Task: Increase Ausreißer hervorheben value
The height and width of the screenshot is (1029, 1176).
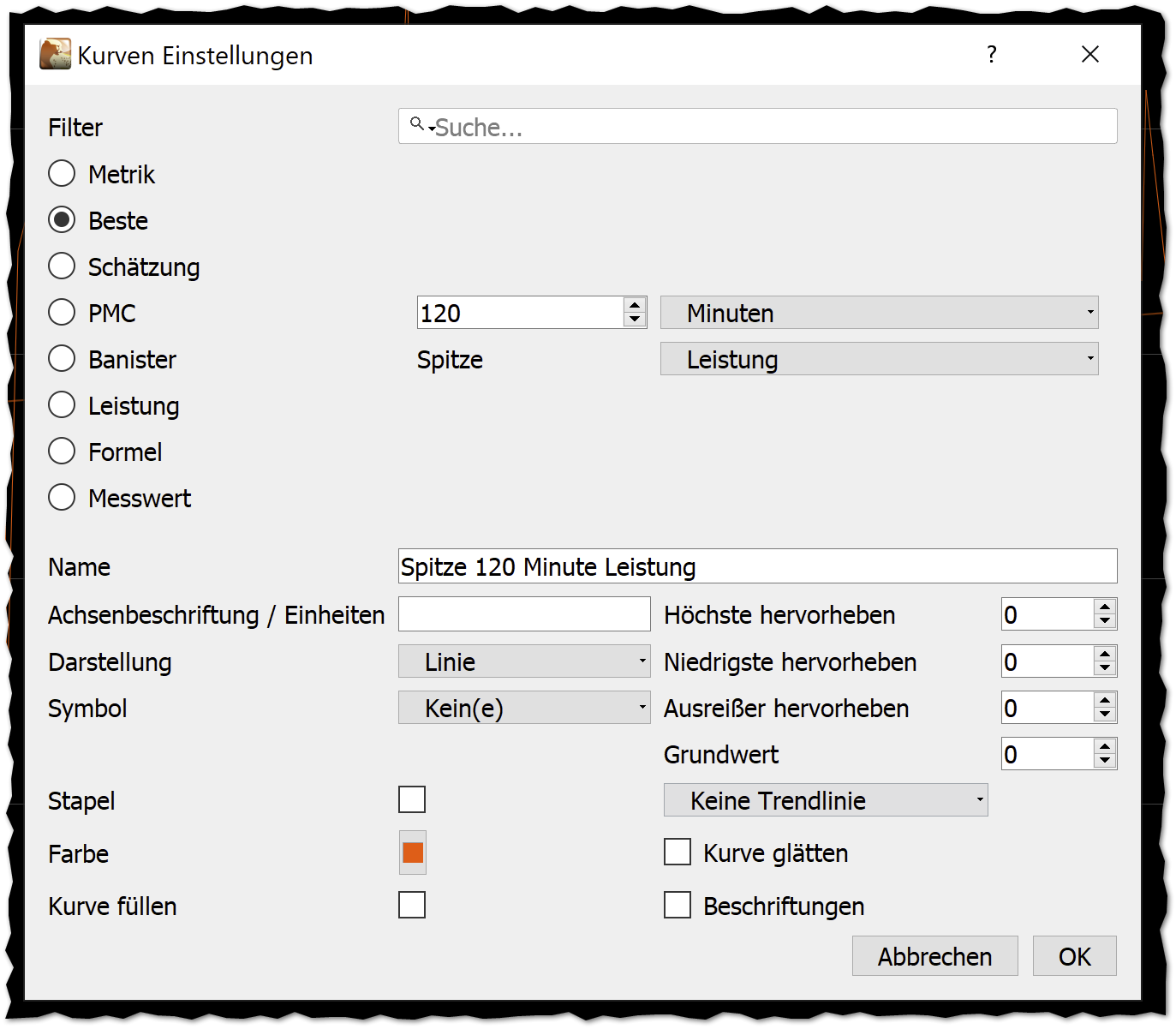Action: point(1105,700)
